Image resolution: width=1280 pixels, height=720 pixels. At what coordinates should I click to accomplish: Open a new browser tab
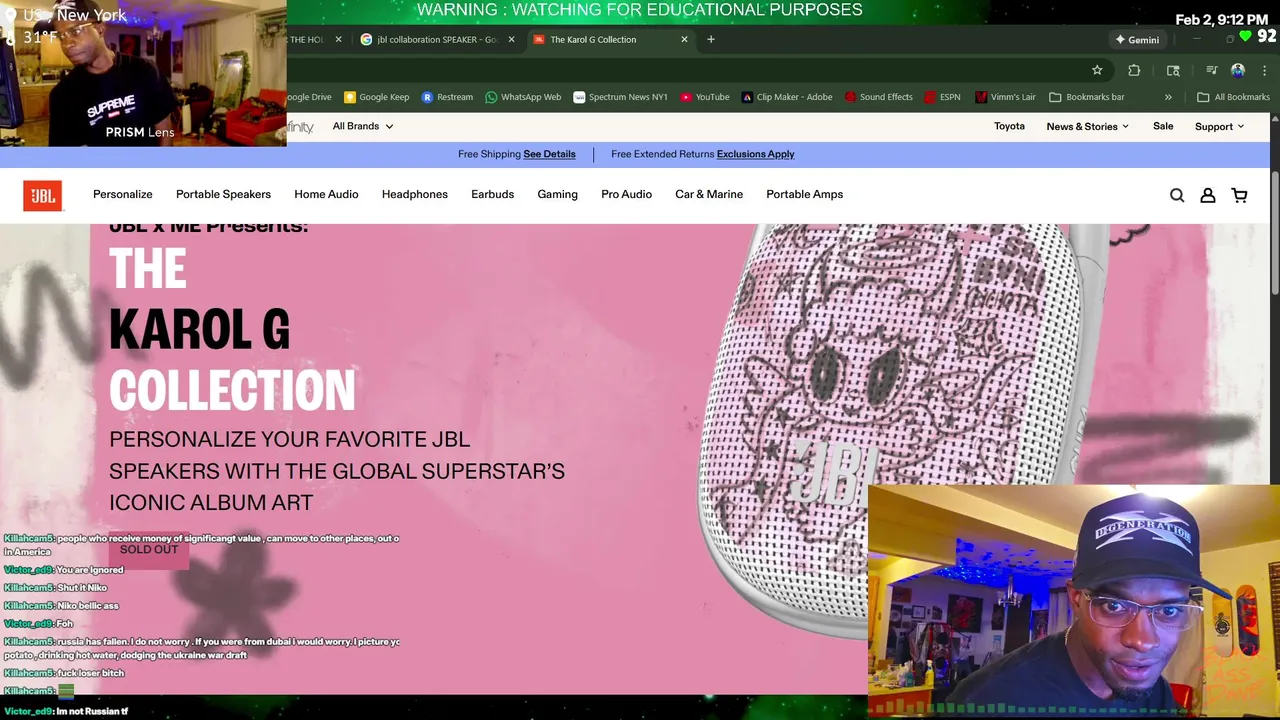pos(711,39)
